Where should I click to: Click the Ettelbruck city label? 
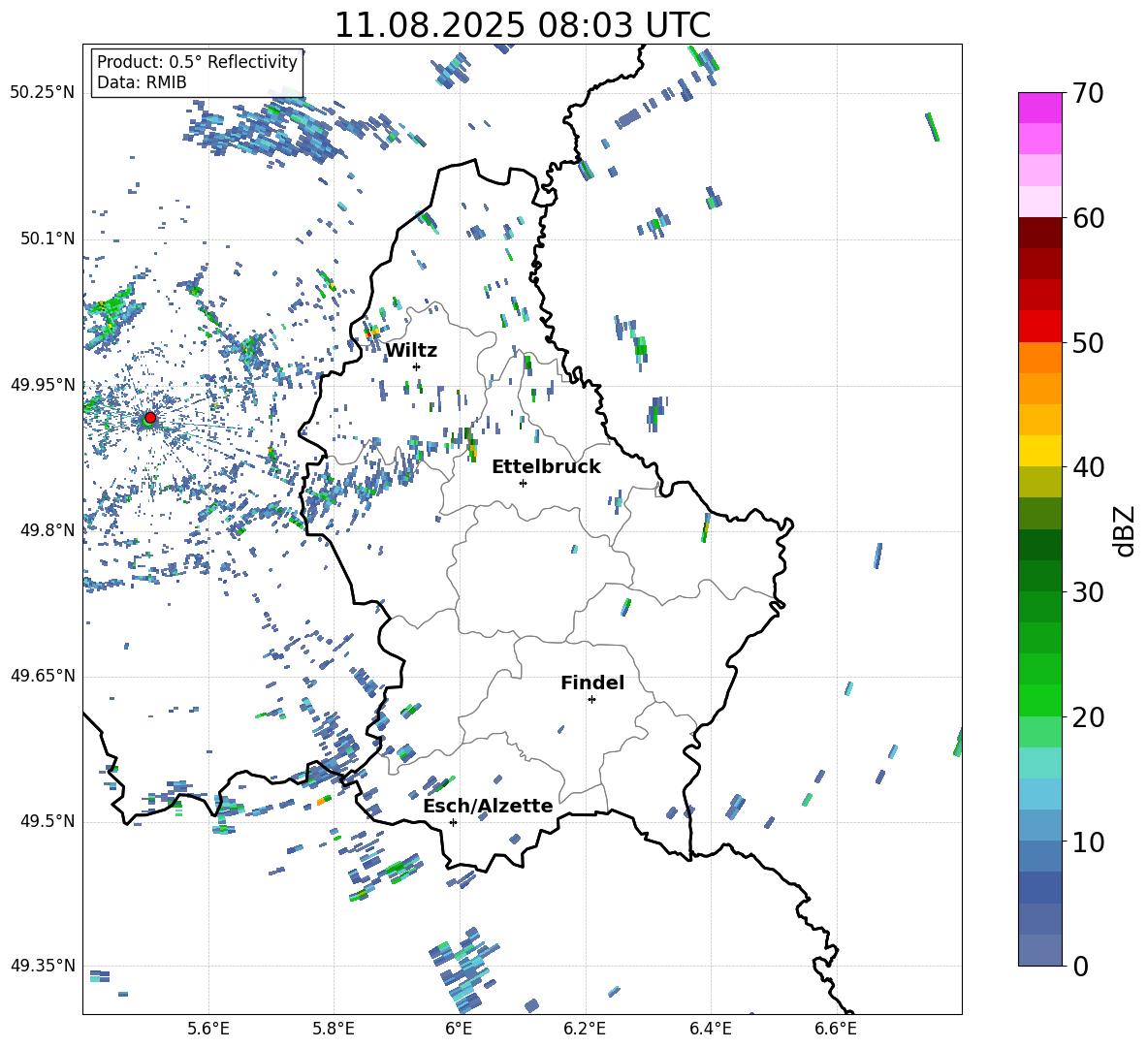[x=546, y=467]
